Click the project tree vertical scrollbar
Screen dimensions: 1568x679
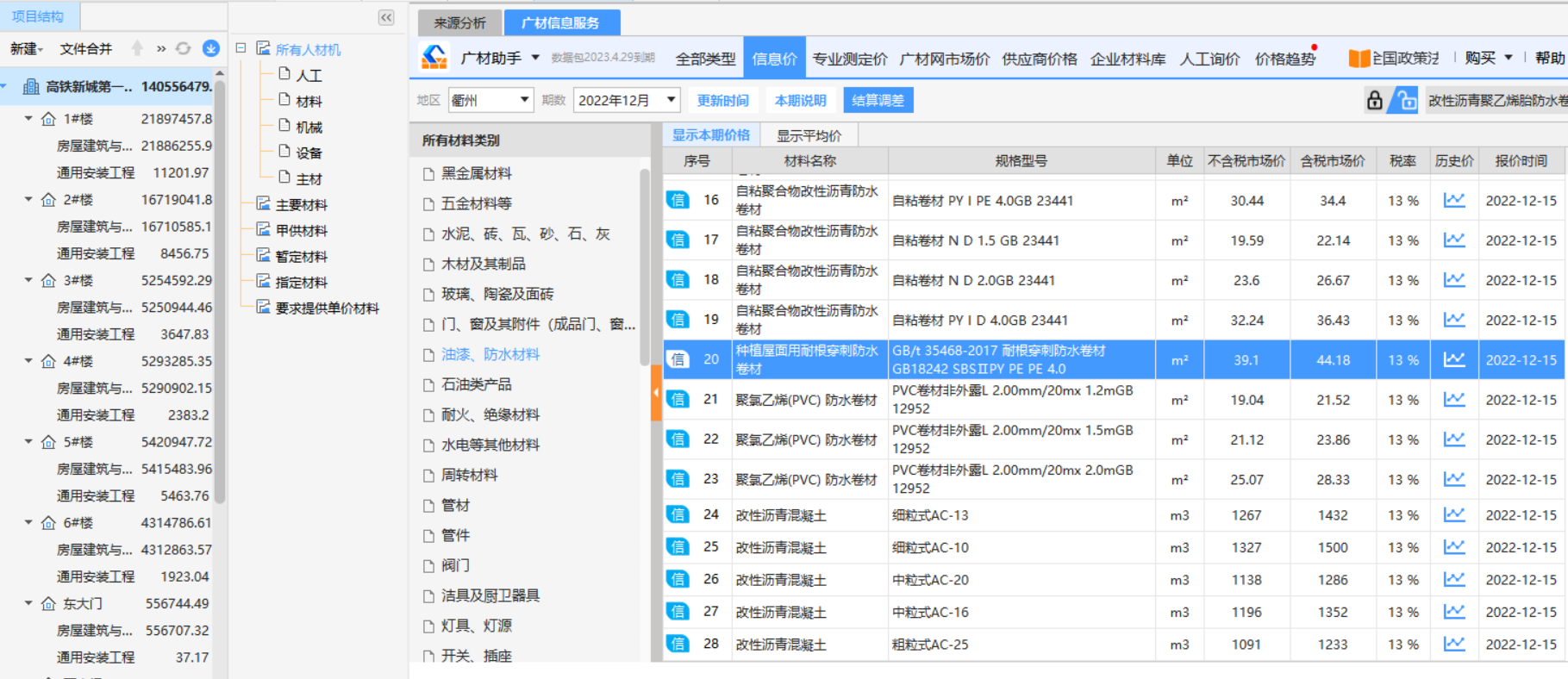(x=220, y=293)
